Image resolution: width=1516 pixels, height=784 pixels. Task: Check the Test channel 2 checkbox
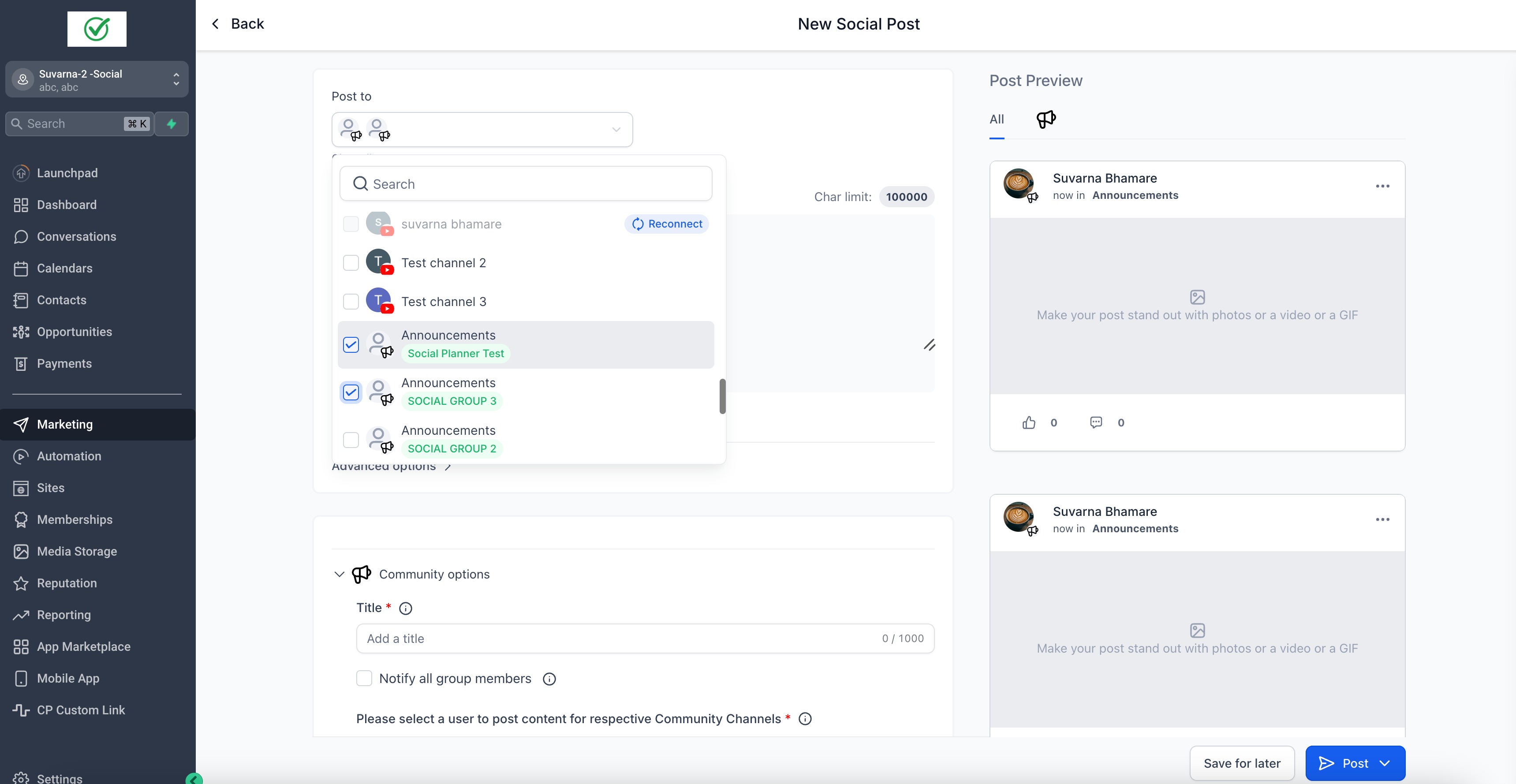351,263
